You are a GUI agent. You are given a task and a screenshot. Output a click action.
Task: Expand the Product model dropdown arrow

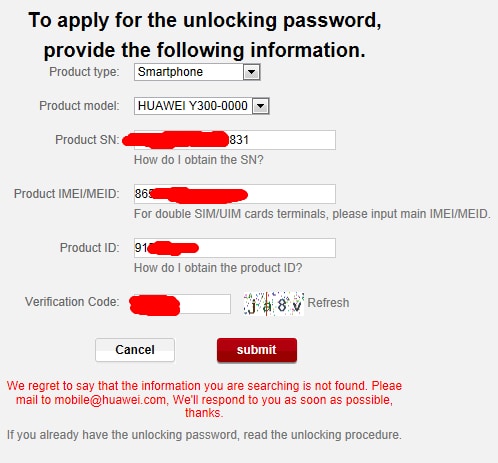coord(261,106)
